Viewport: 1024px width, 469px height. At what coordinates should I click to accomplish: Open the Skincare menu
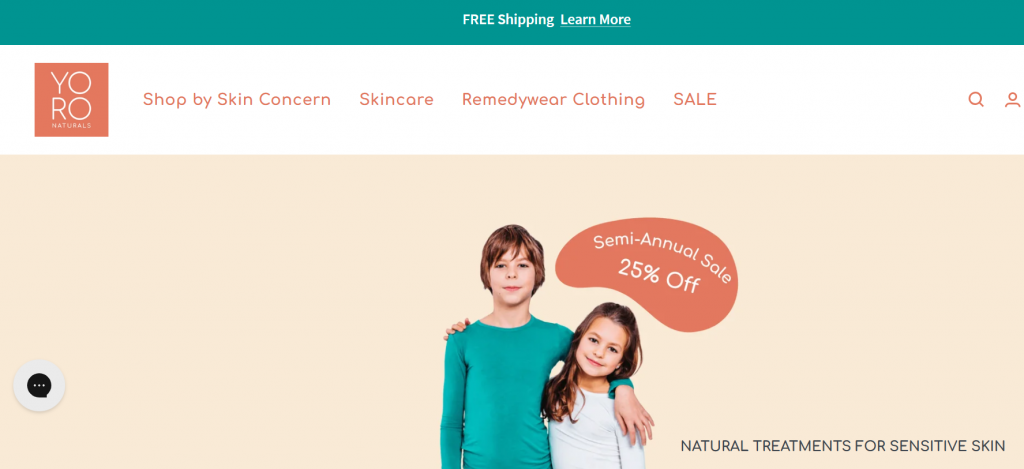click(x=396, y=99)
